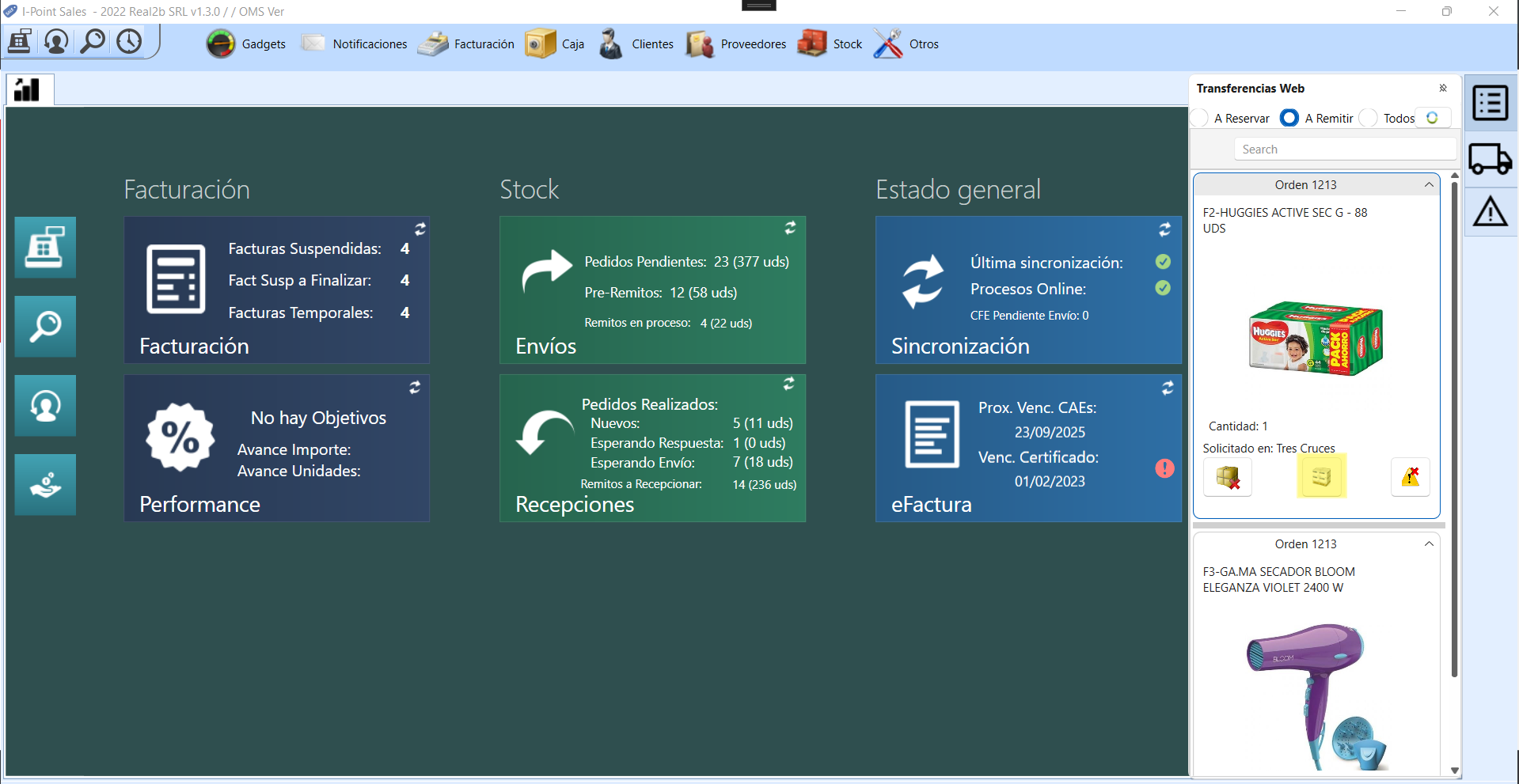Switch to the dashboard chart tab
Viewport: 1519px width, 784px height.
30,89
